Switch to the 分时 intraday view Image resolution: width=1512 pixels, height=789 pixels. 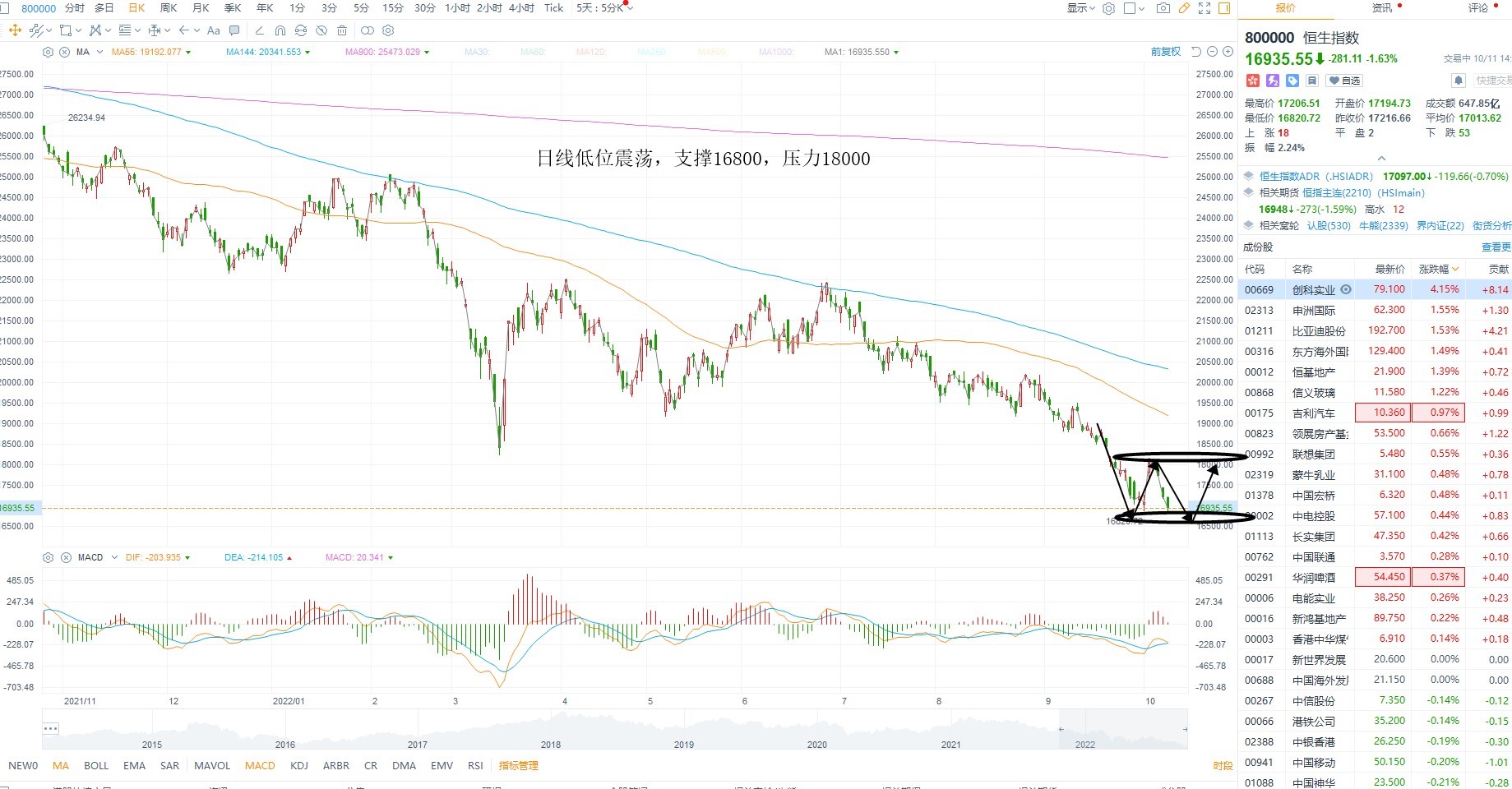click(74, 8)
